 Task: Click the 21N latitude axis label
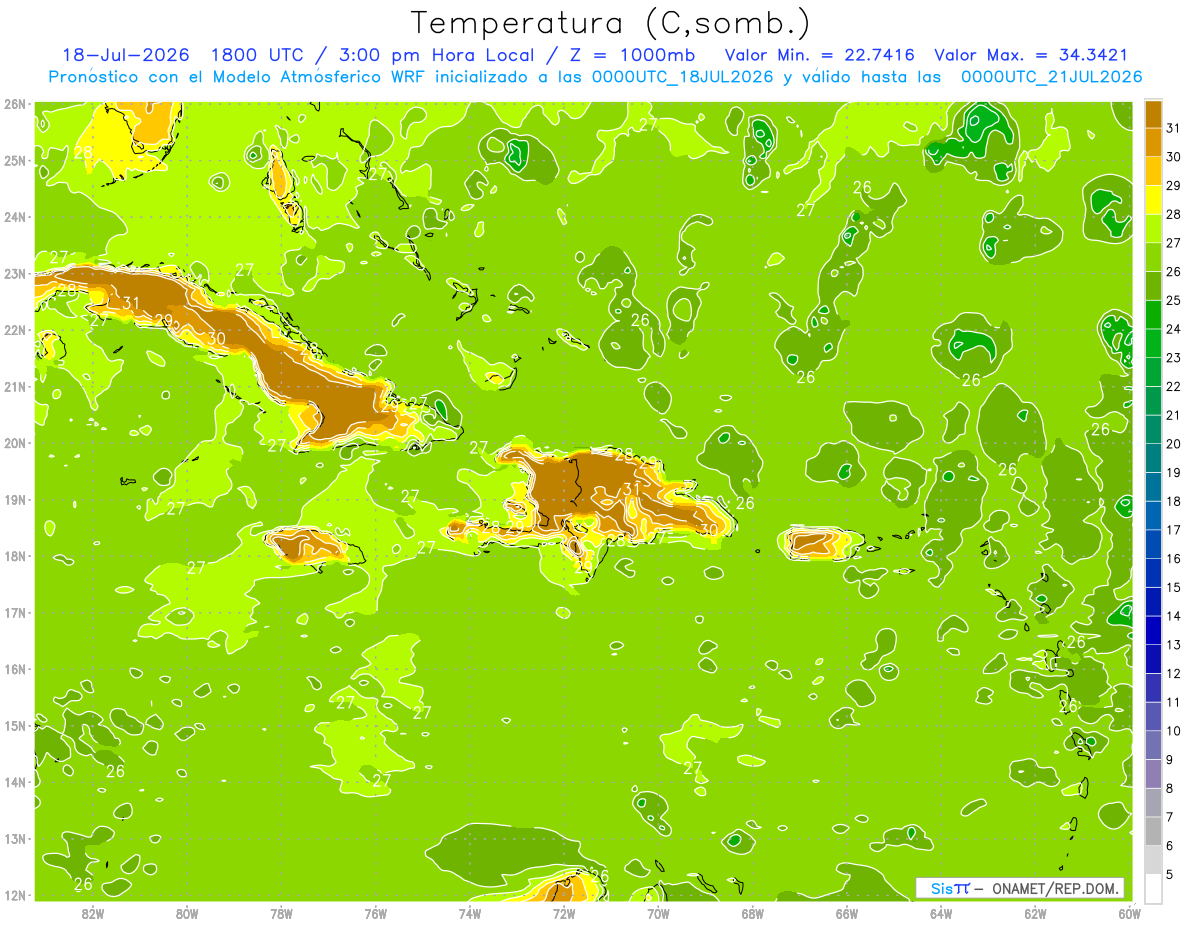pyautogui.click(x=14, y=386)
